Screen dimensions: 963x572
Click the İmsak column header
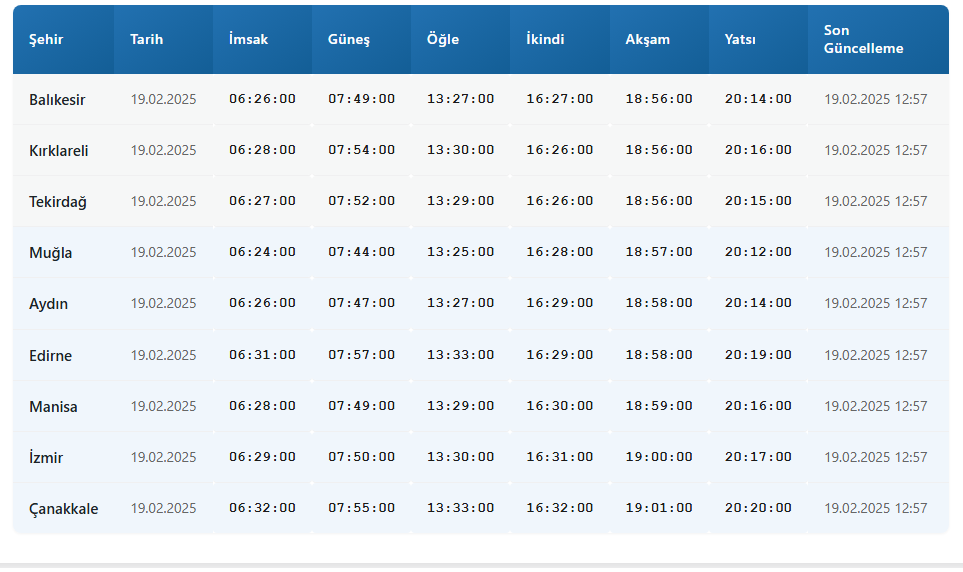pos(248,39)
